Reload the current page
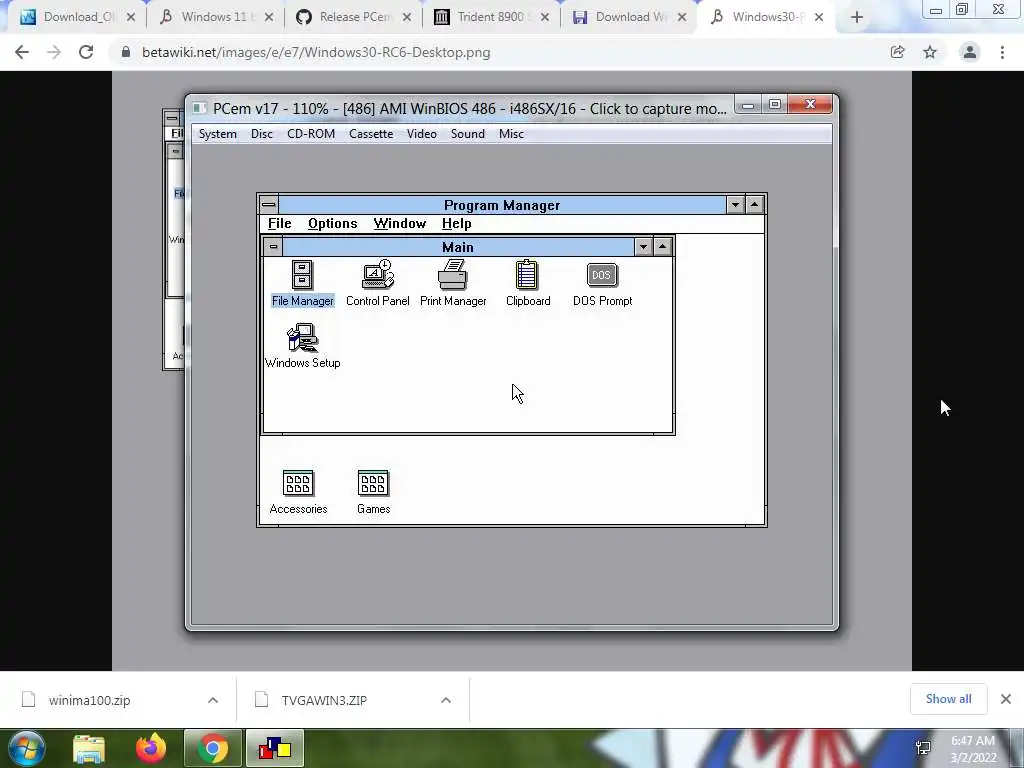1024x768 pixels. coord(86,52)
